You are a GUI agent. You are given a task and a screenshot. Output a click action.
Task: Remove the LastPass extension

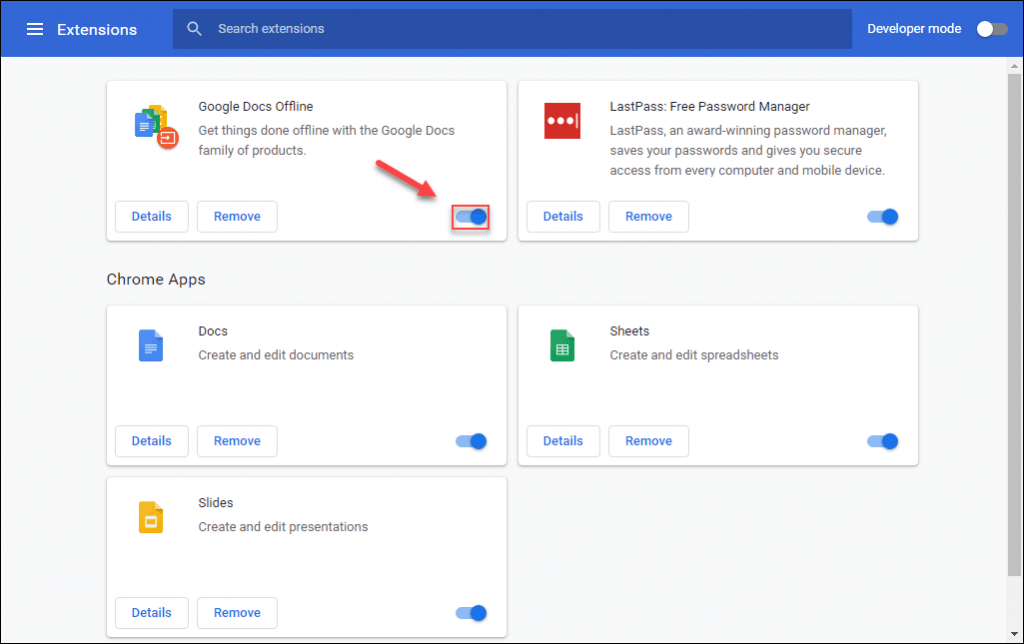648,216
